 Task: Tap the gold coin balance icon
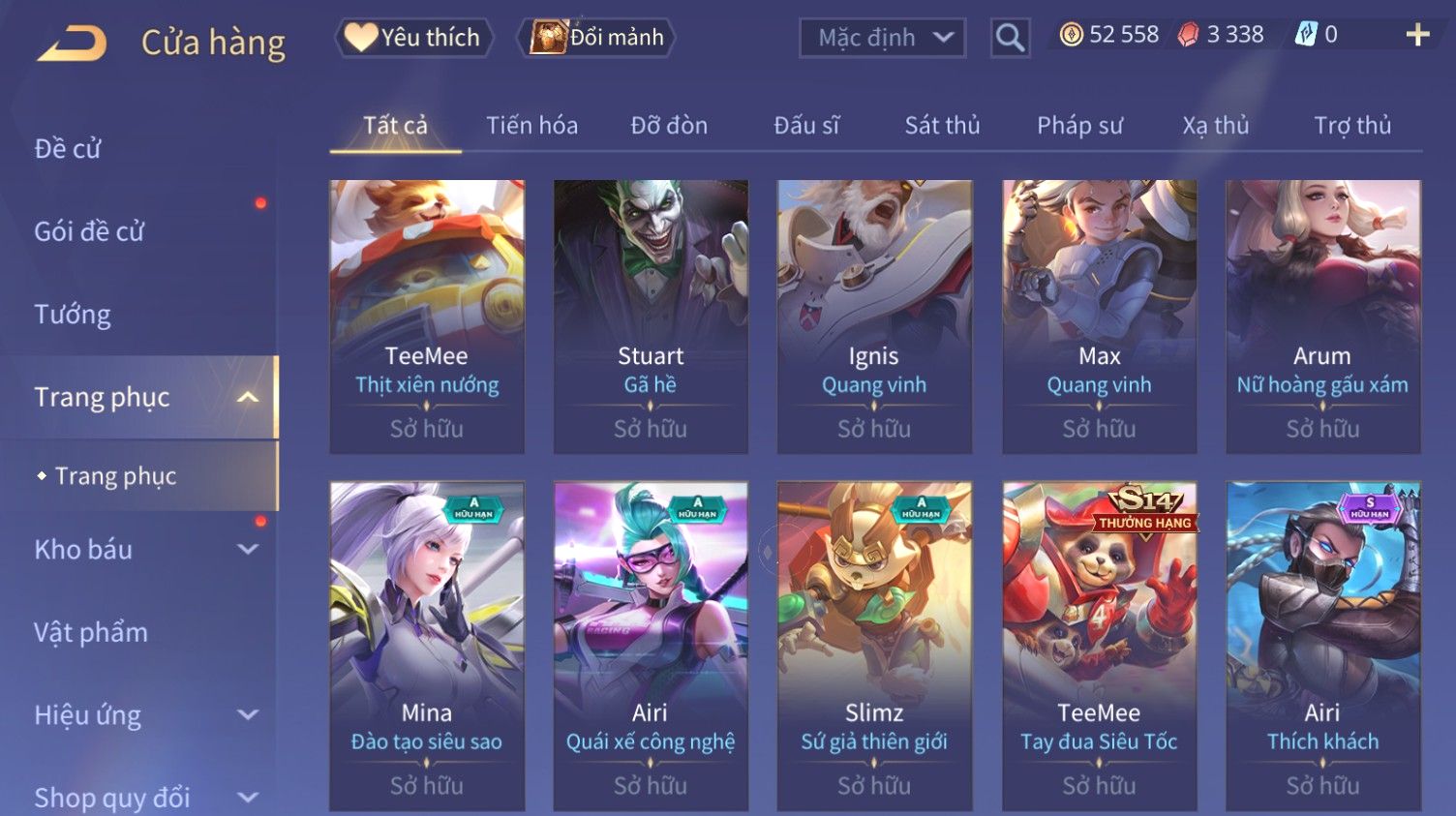pyautogui.click(x=1071, y=35)
